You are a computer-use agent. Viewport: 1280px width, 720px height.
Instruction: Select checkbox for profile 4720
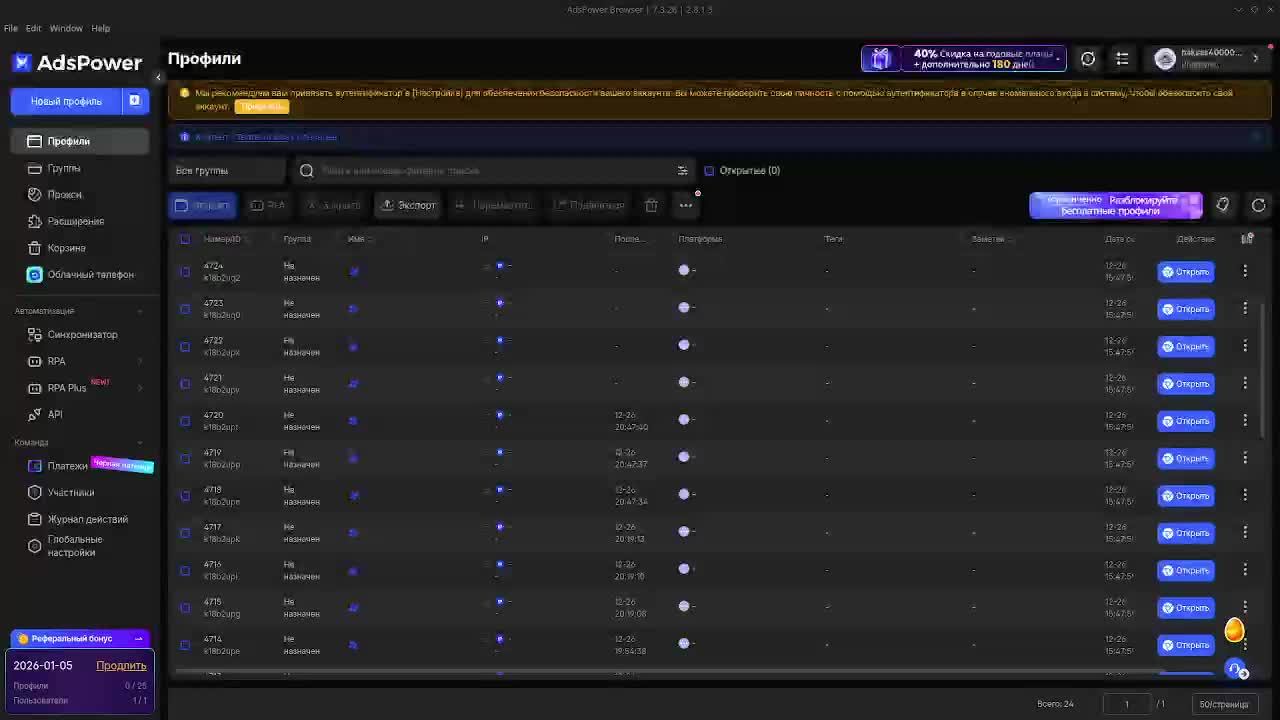184,421
